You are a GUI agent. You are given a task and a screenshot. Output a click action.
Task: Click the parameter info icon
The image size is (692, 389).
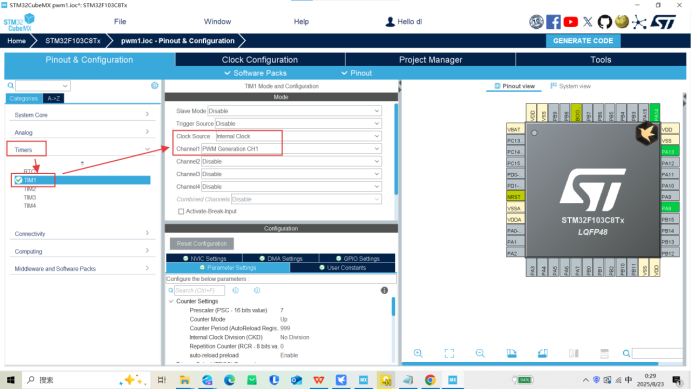click(384, 290)
